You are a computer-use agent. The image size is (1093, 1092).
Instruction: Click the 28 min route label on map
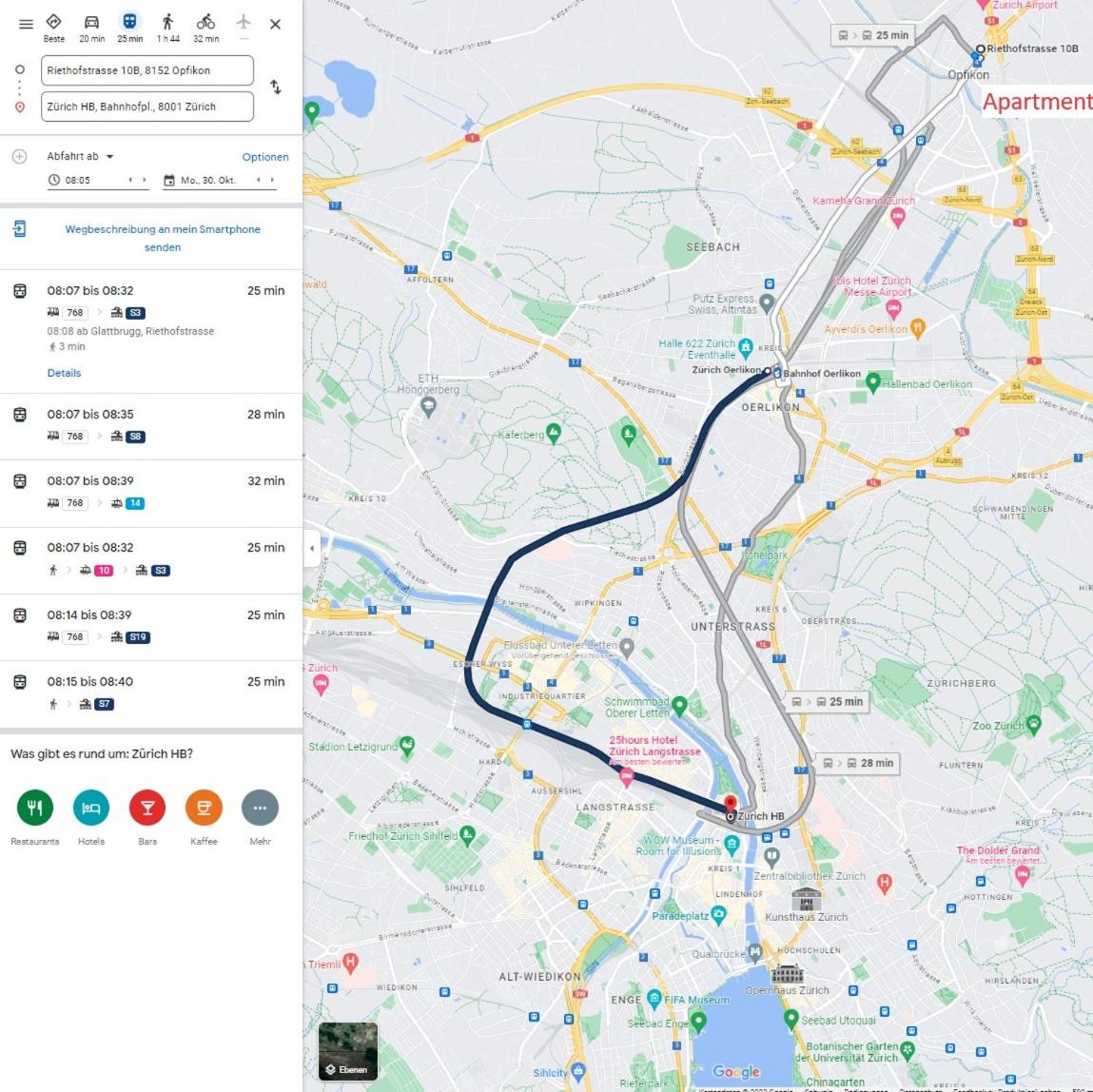tap(860, 764)
